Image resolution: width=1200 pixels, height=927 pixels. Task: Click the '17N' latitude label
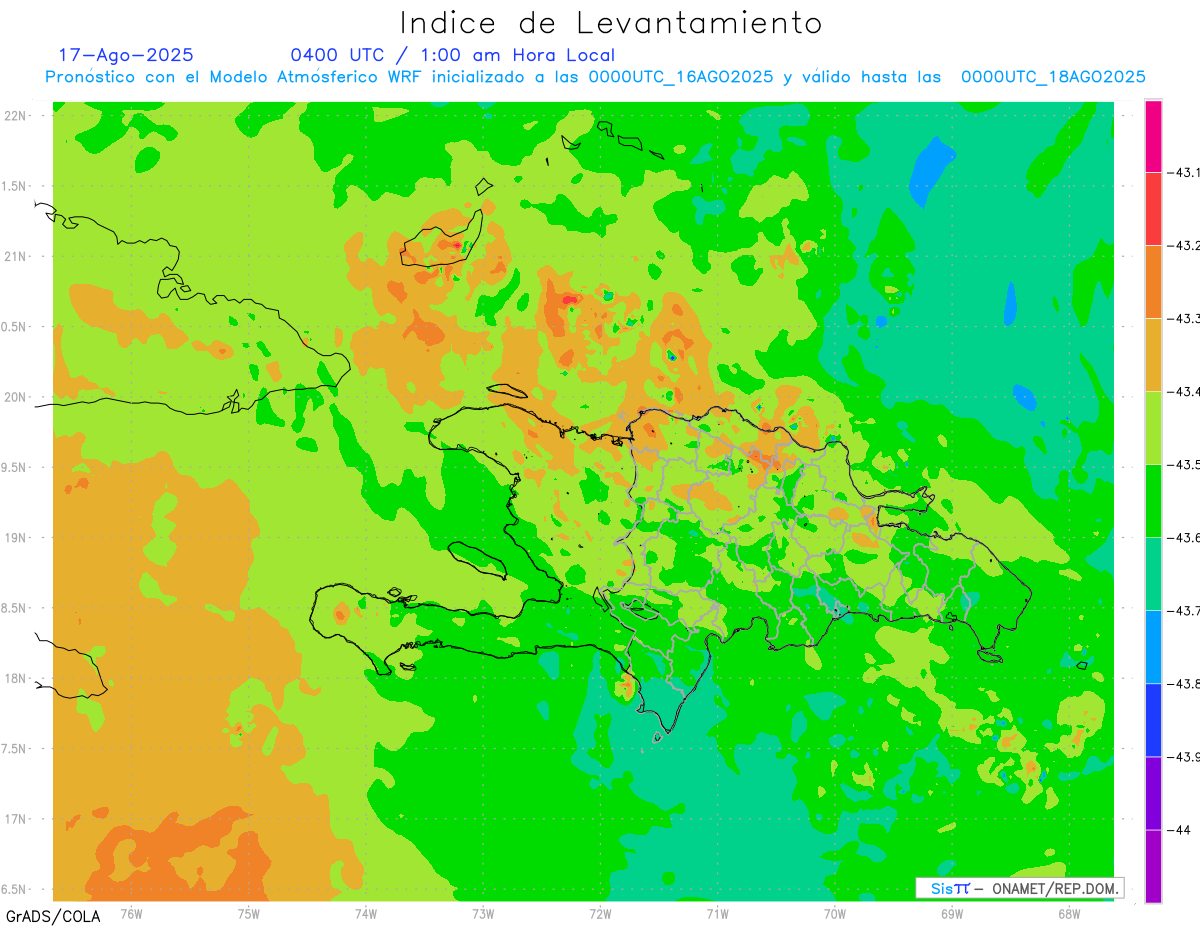(x=15, y=819)
